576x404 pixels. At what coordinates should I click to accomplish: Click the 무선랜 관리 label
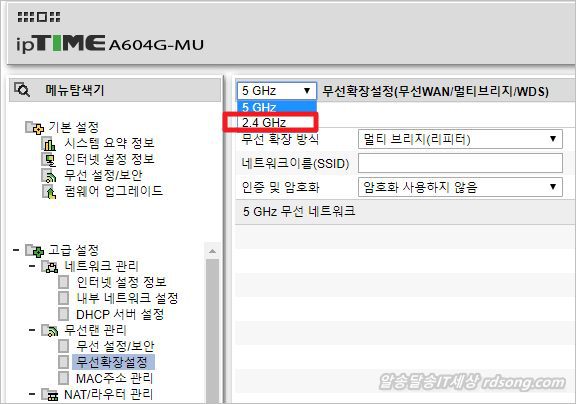[95, 330]
